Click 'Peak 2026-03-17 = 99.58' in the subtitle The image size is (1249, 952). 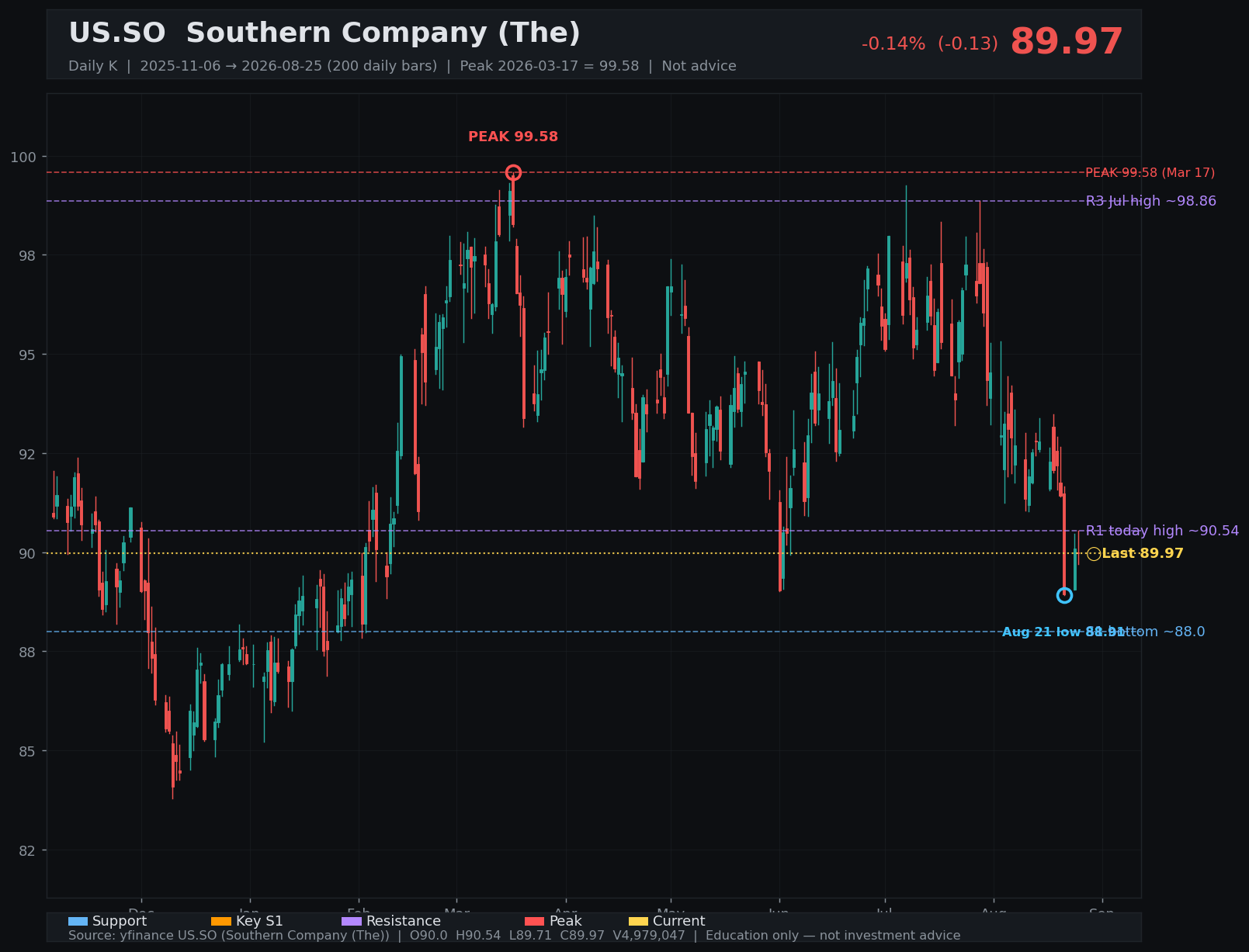[x=549, y=66]
